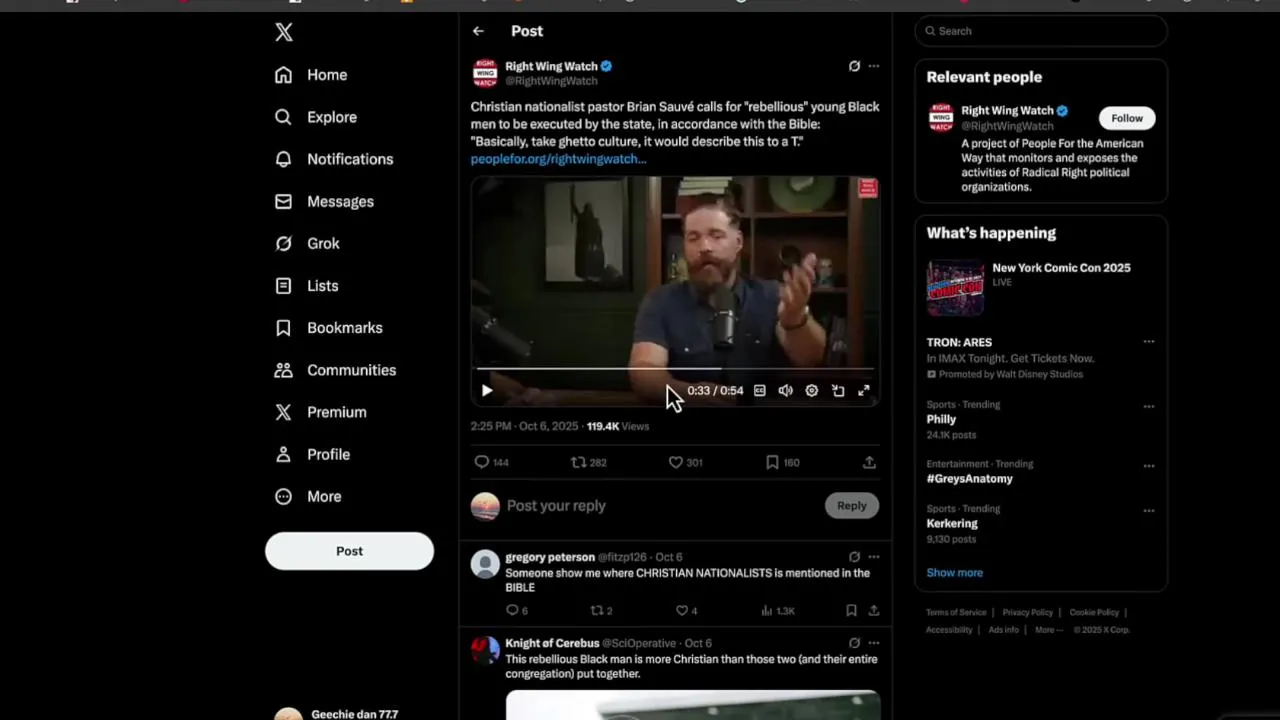The image size is (1280, 720).
Task: Open more options on gregory peterson's reply
Action: (x=874, y=557)
